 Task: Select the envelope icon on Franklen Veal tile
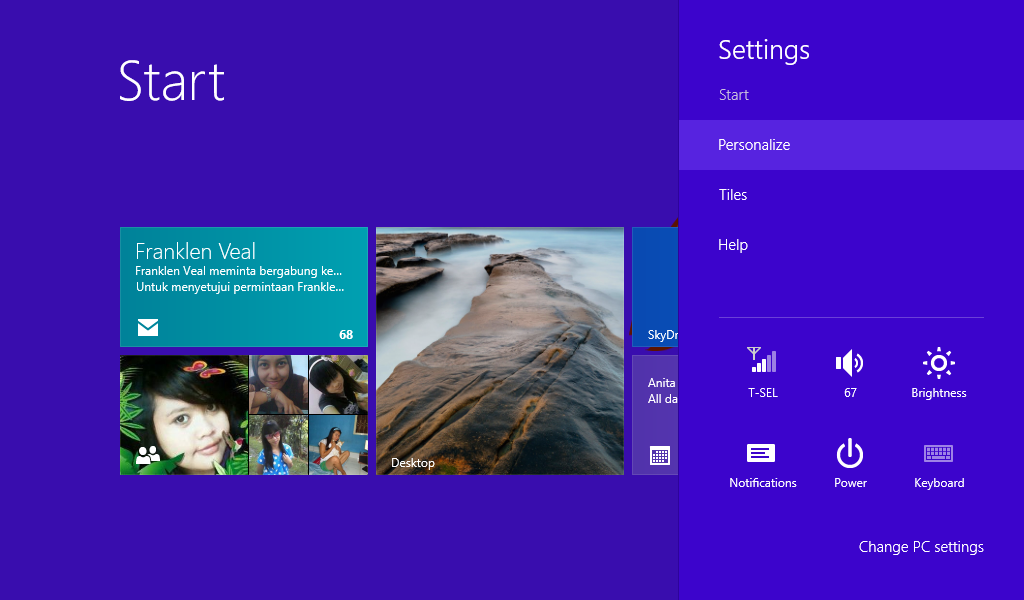(147, 327)
